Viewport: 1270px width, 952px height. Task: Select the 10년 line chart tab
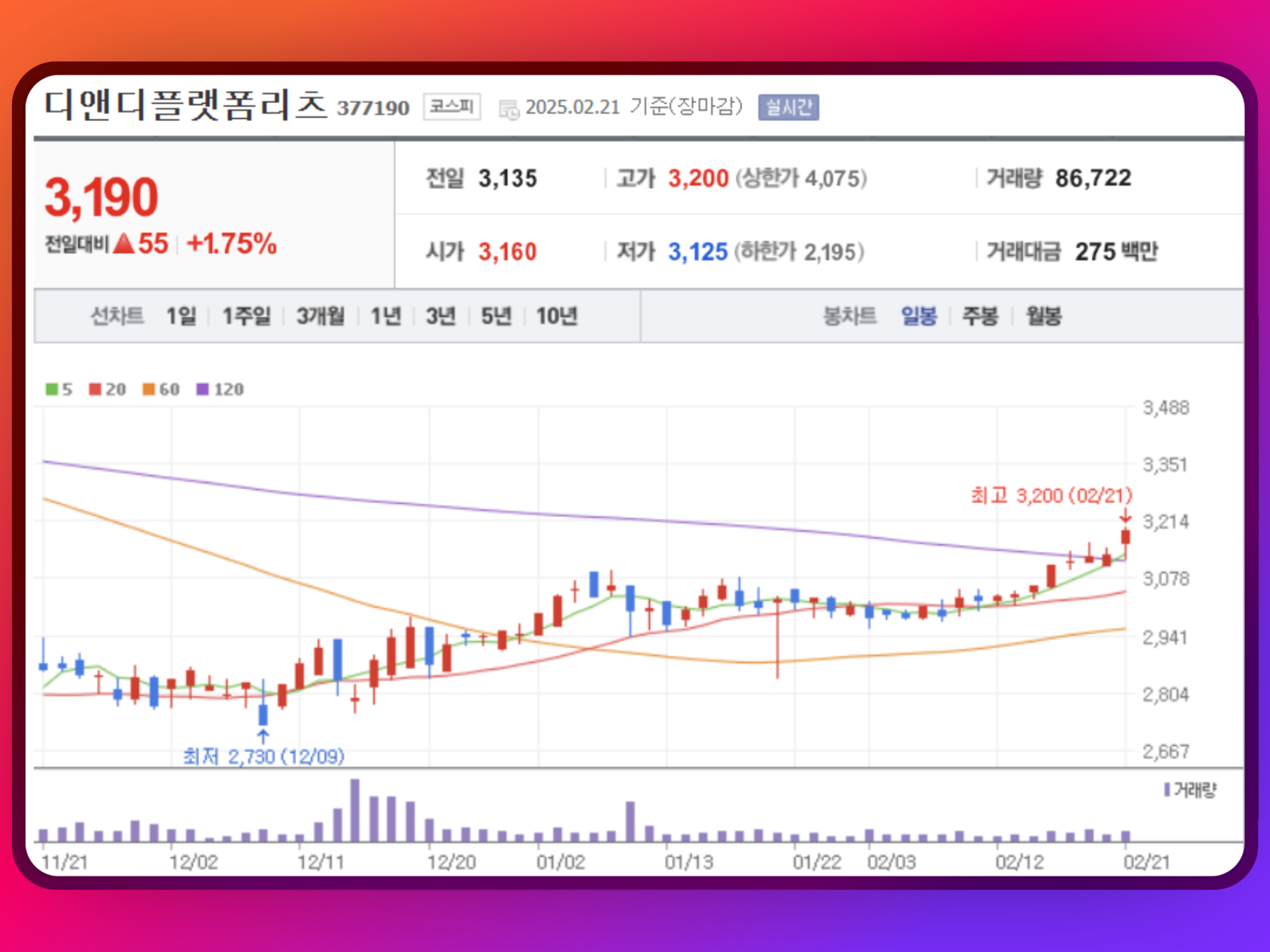click(x=556, y=316)
